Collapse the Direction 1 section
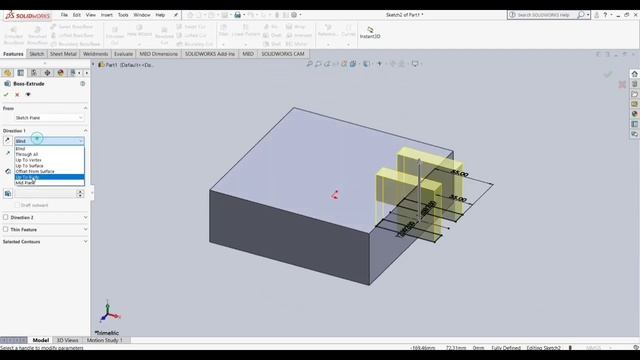 tap(85, 131)
